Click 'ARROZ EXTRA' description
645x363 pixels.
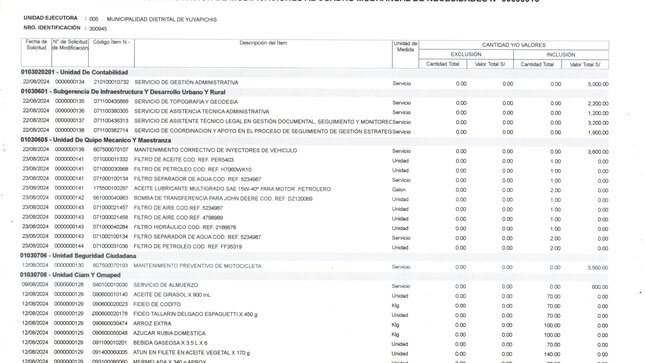(x=152, y=323)
